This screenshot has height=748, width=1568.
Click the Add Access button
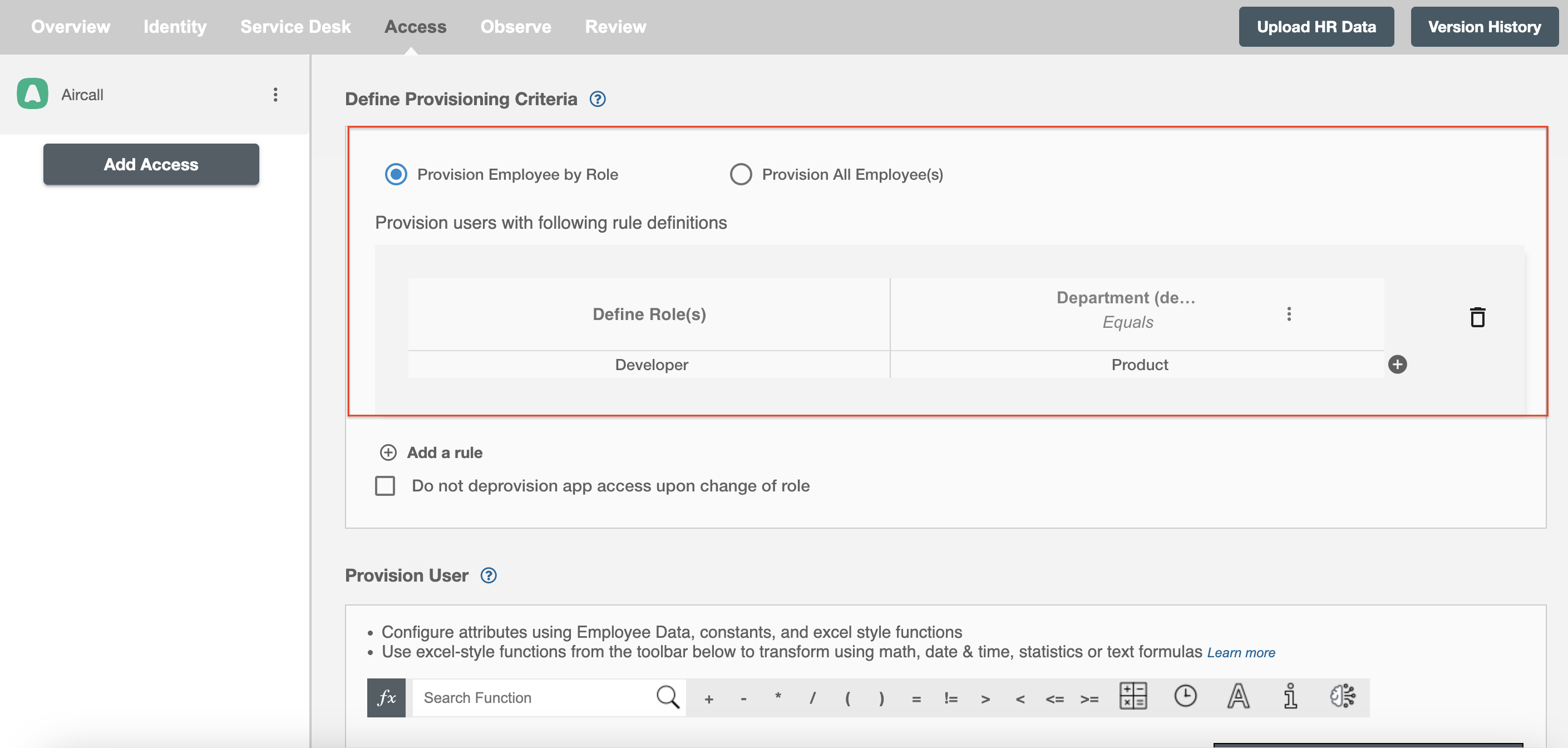[151, 164]
